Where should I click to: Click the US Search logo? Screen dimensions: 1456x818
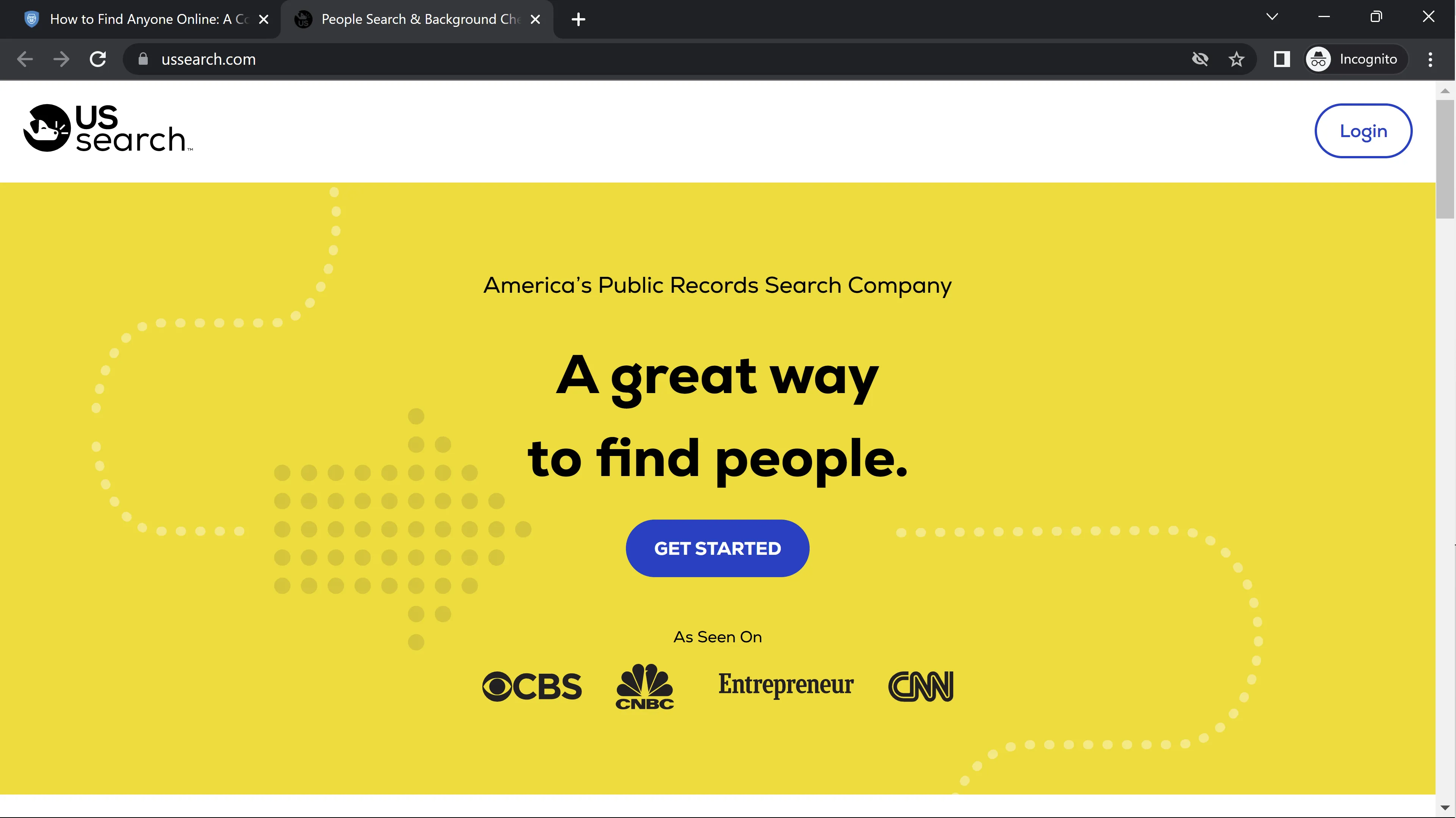point(107,129)
